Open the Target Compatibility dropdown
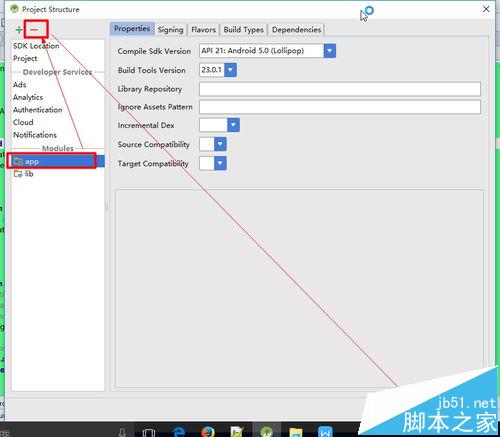 (220, 163)
